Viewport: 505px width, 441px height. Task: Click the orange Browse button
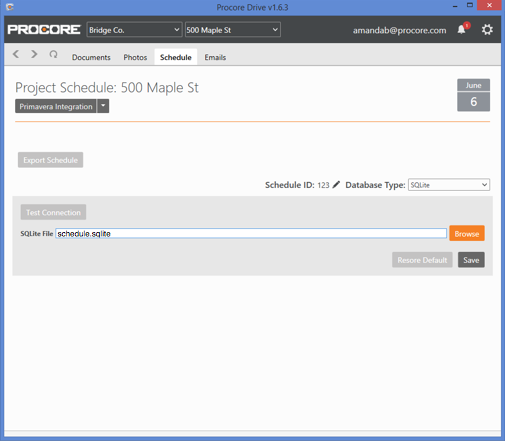coord(467,233)
